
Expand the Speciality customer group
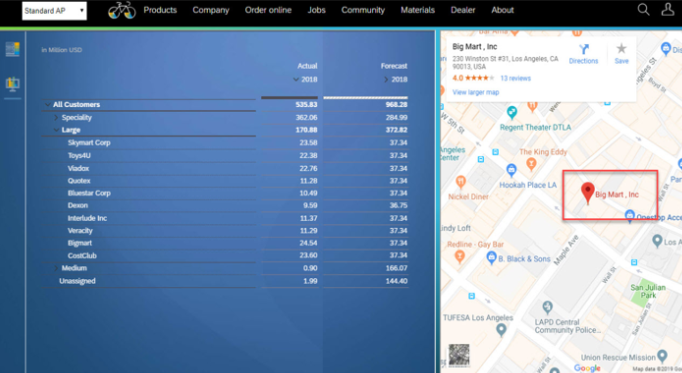56,117
